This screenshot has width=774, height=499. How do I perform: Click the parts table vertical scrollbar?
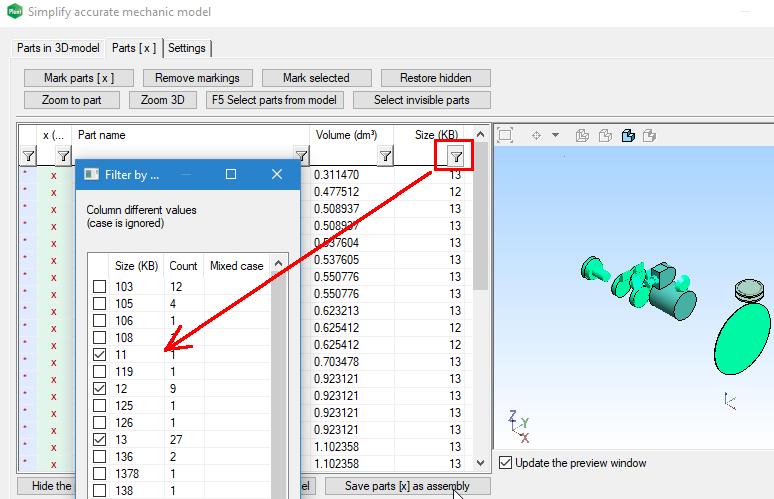pos(480,300)
